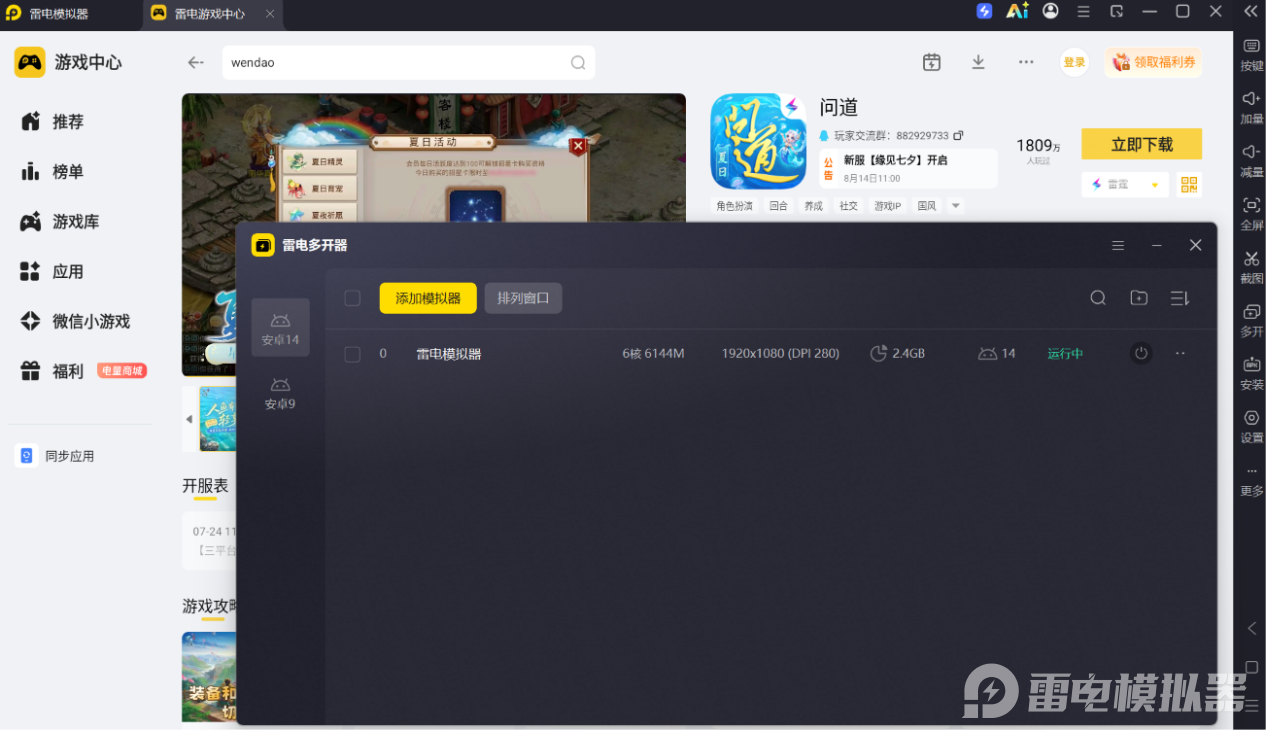Click the user account icon in title bar

[x=1050, y=11]
